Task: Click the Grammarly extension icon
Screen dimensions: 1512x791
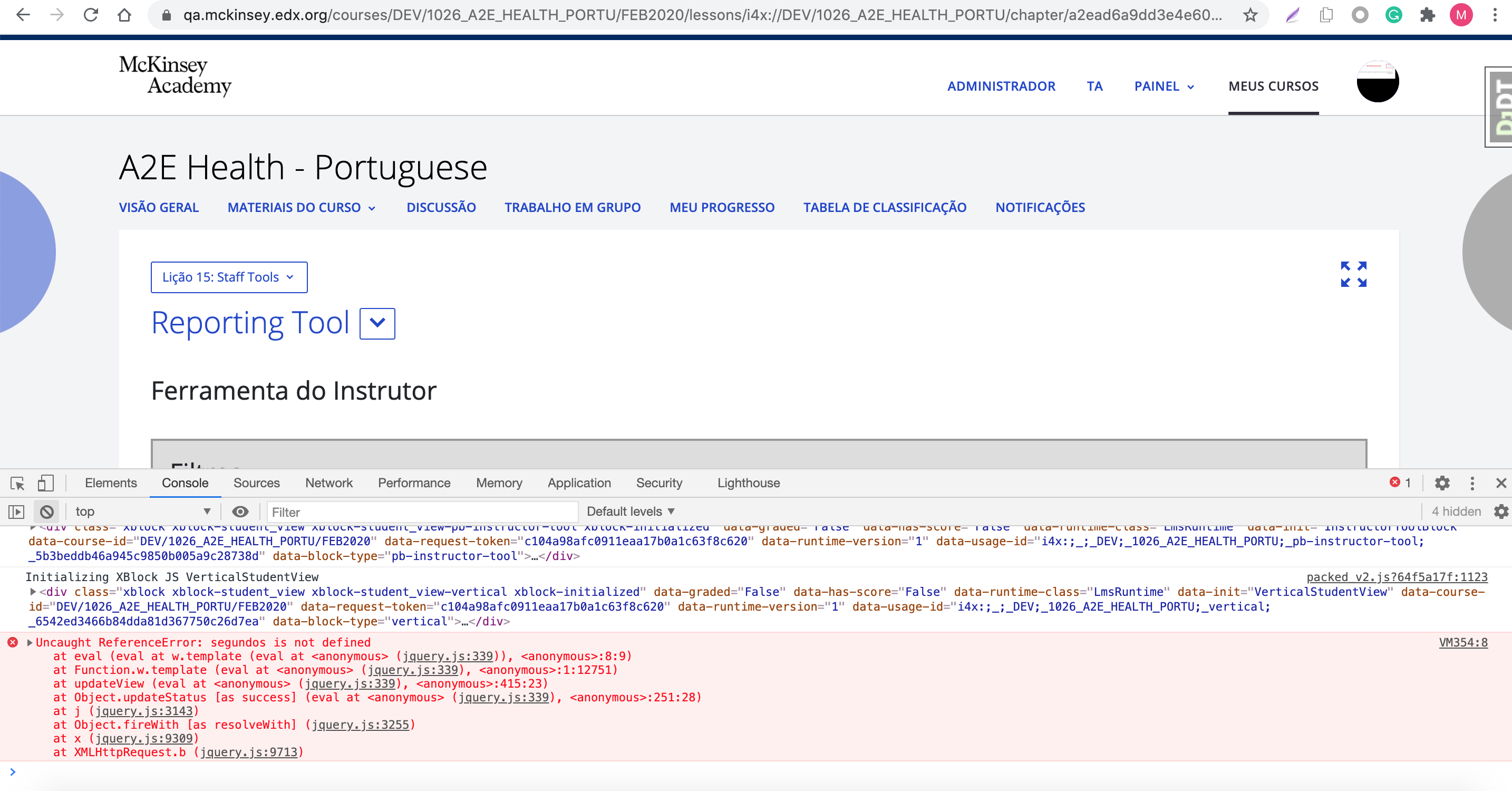Action: pyautogui.click(x=1393, y=15)
